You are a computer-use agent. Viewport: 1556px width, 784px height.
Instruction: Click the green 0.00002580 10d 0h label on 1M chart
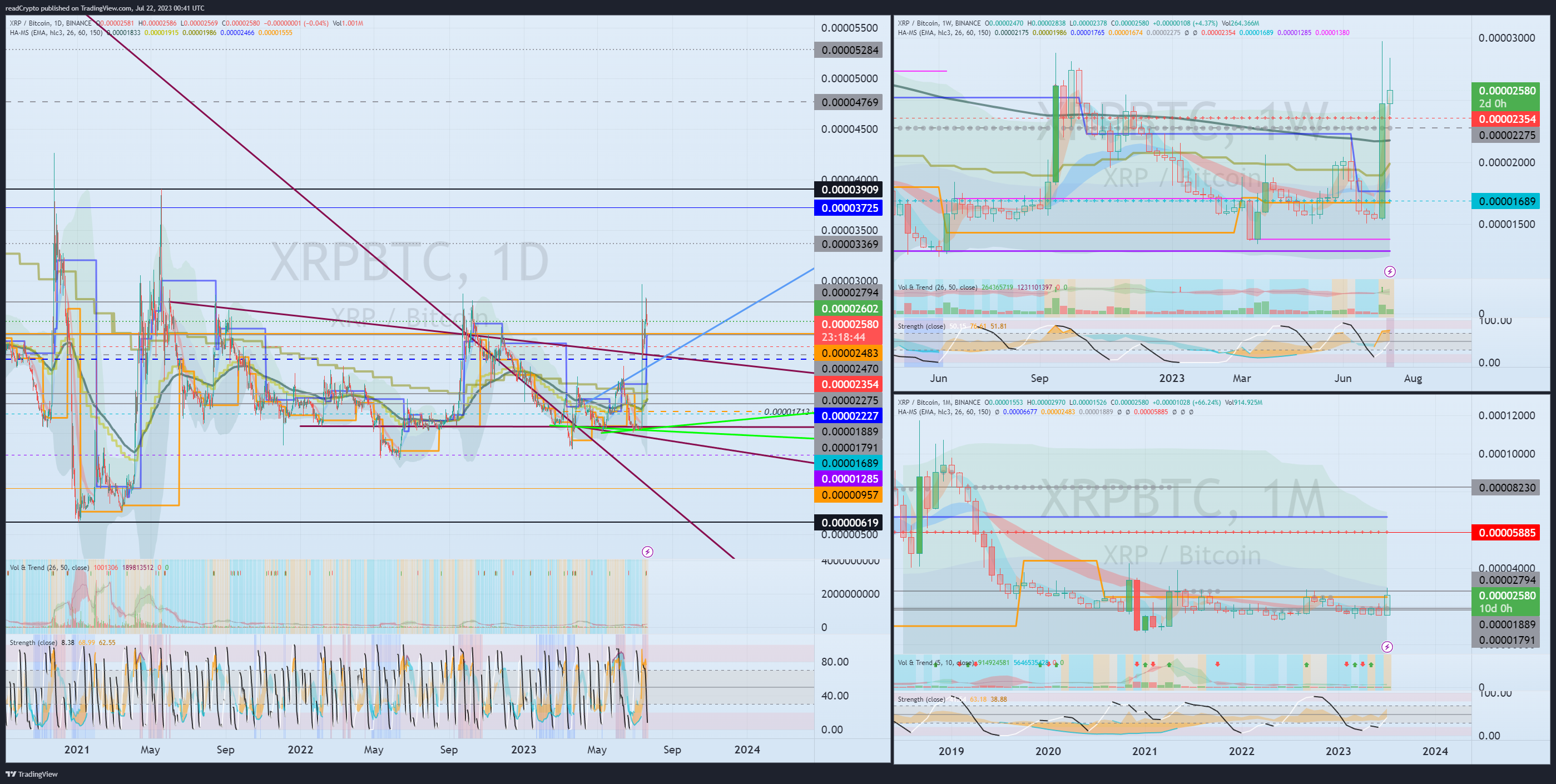click(1506, 602)
